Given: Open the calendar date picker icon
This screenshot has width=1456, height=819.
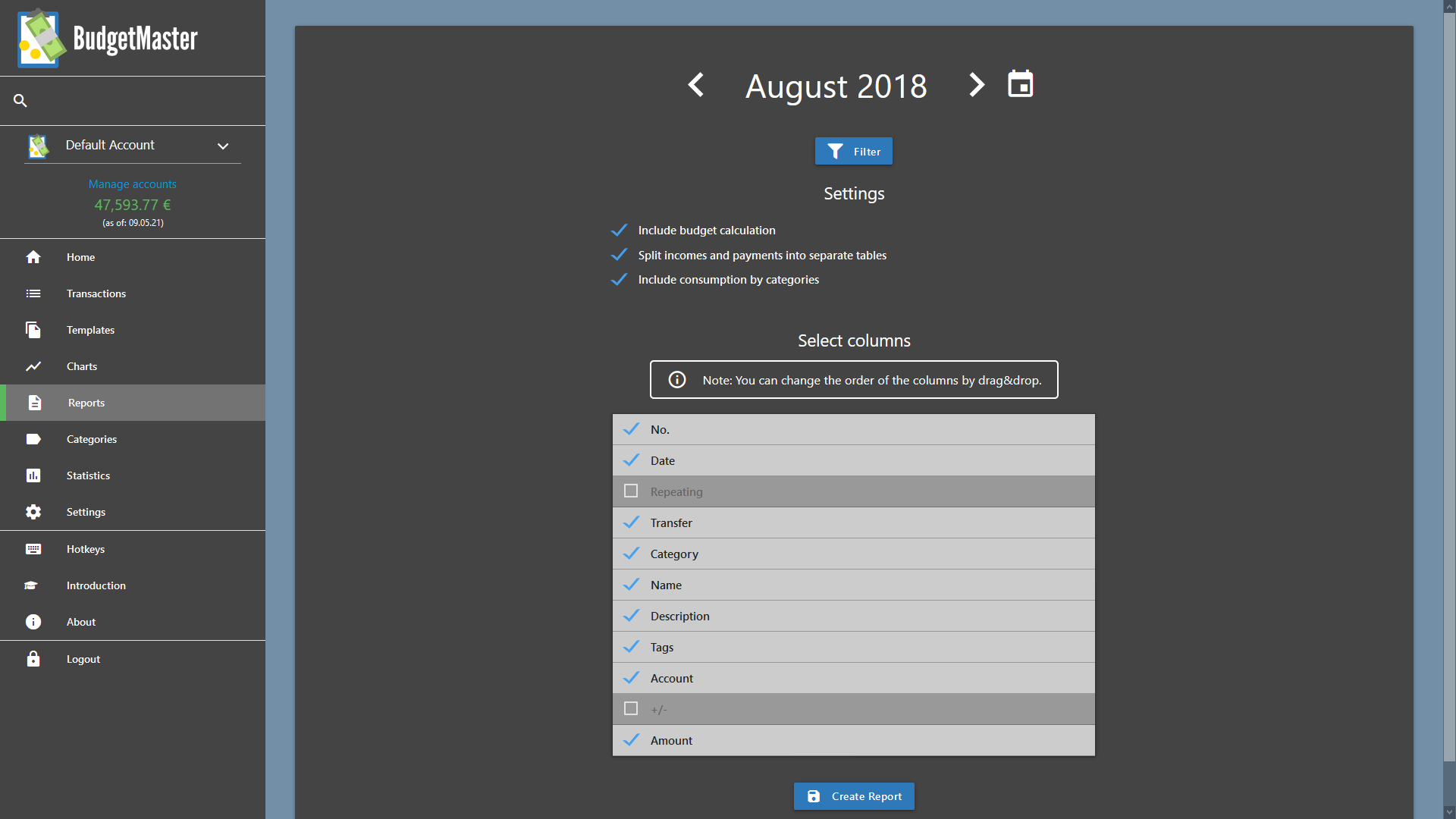Looking at the screenshot, I should 1021,84.
